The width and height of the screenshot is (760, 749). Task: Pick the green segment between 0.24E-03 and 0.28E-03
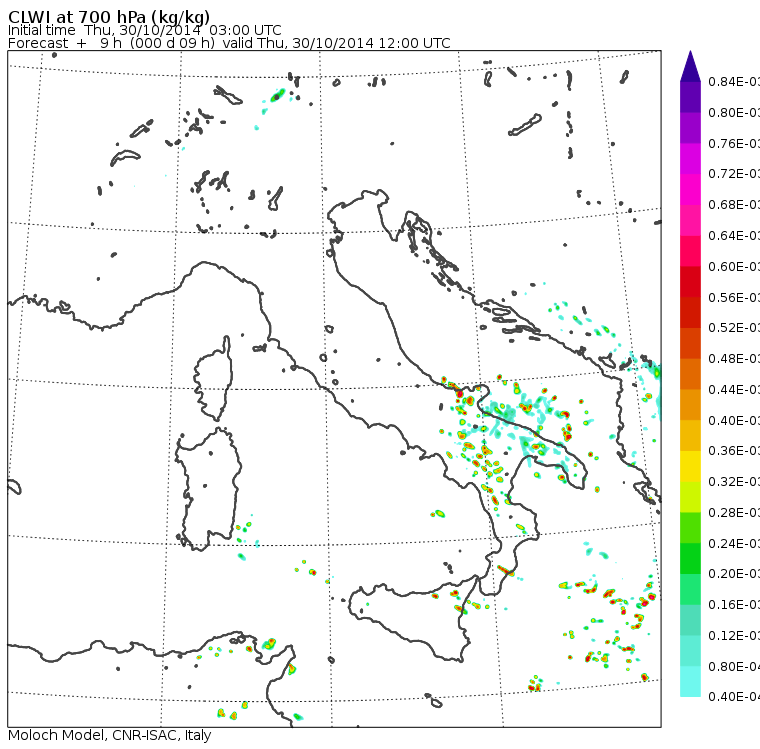(690, 527)
